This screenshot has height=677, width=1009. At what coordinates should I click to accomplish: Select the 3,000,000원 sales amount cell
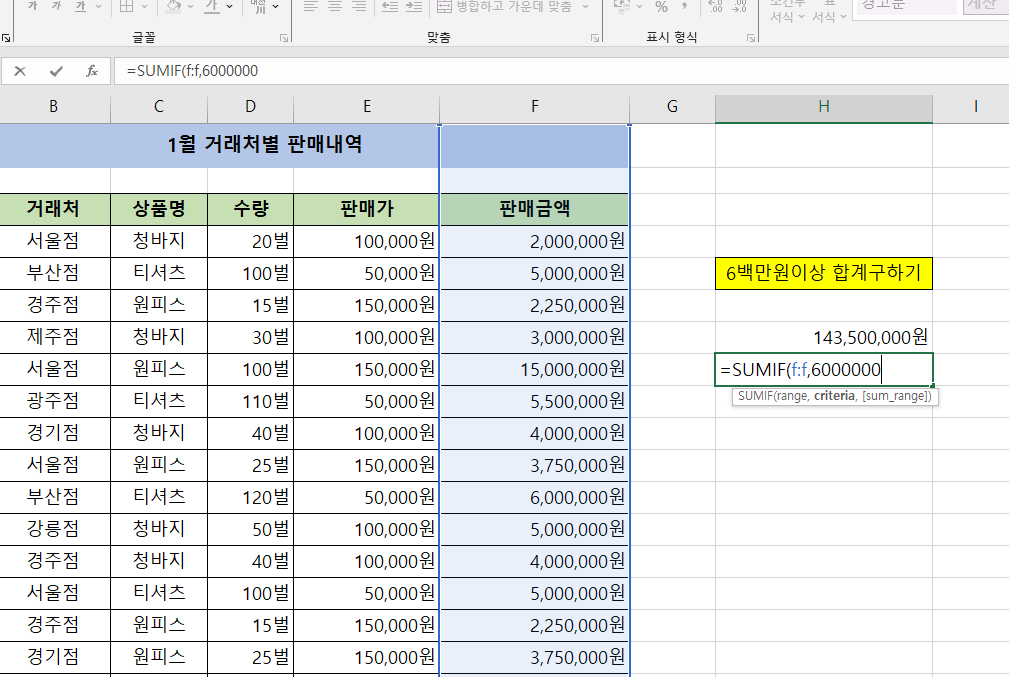pos(534,337)
